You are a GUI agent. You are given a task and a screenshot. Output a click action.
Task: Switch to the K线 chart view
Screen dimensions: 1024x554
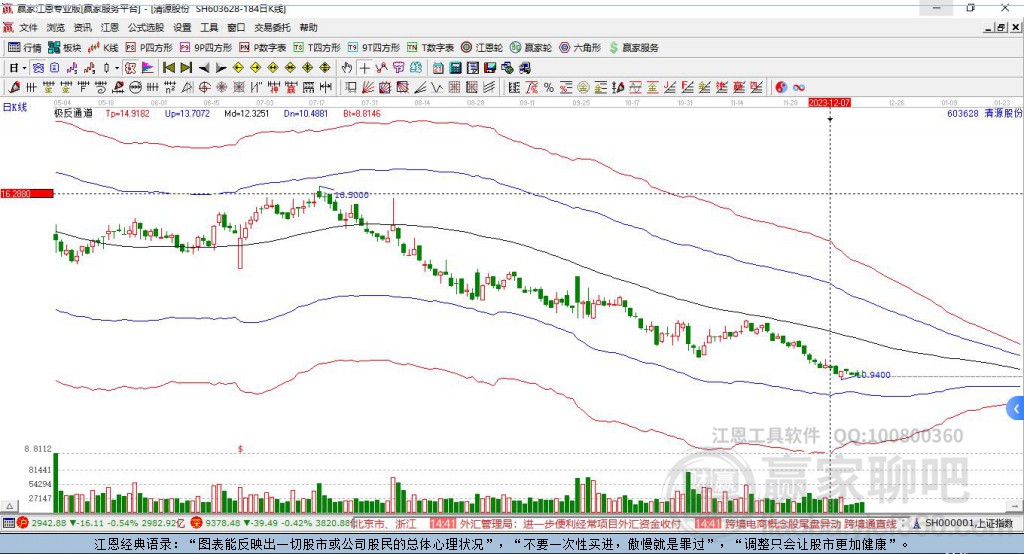click(x=103, y=48)
